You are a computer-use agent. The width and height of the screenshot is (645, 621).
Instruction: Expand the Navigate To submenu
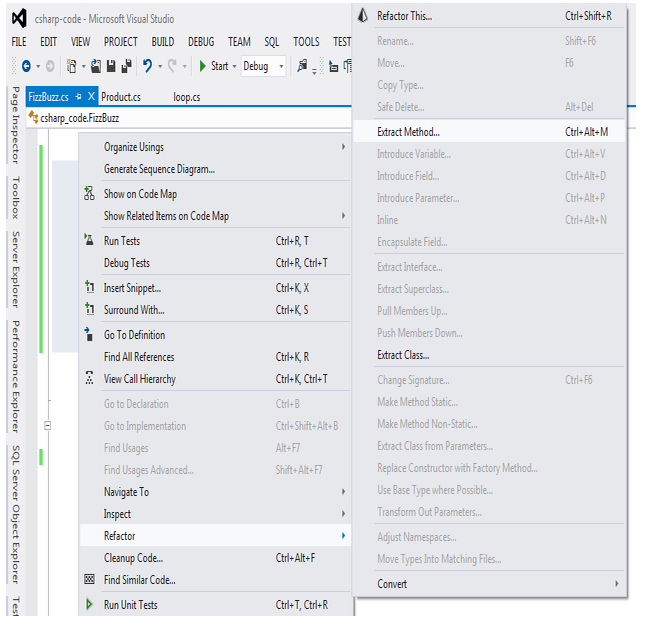coord(343,491)
